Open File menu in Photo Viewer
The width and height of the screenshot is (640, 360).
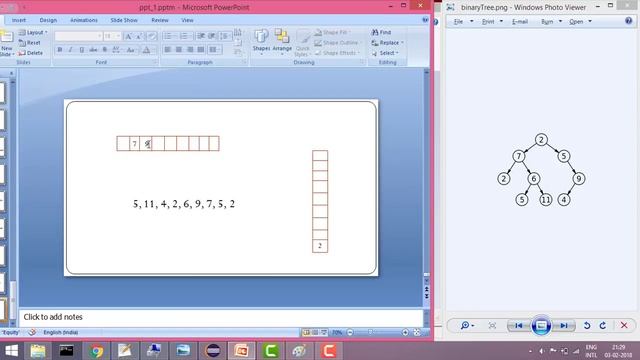(x=463, y=22)
